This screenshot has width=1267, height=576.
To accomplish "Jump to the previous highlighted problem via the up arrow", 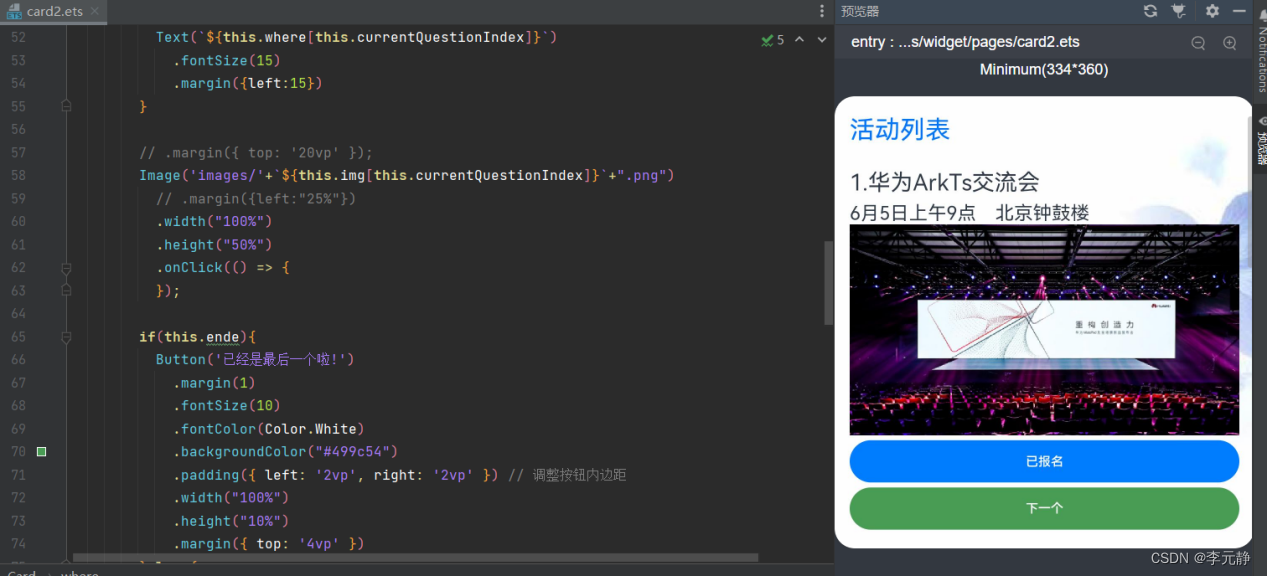I will pos(799,40).
